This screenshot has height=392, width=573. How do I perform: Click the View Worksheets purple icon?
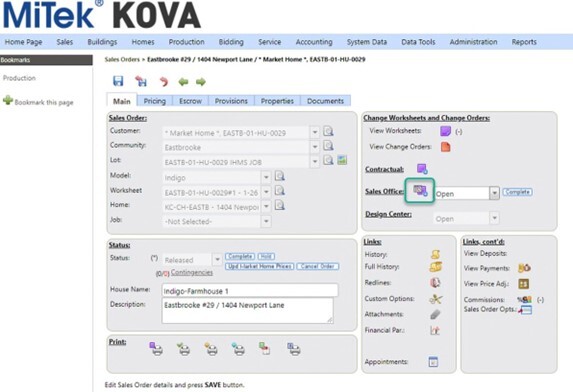pyautogui.click(x=445, y=131)
